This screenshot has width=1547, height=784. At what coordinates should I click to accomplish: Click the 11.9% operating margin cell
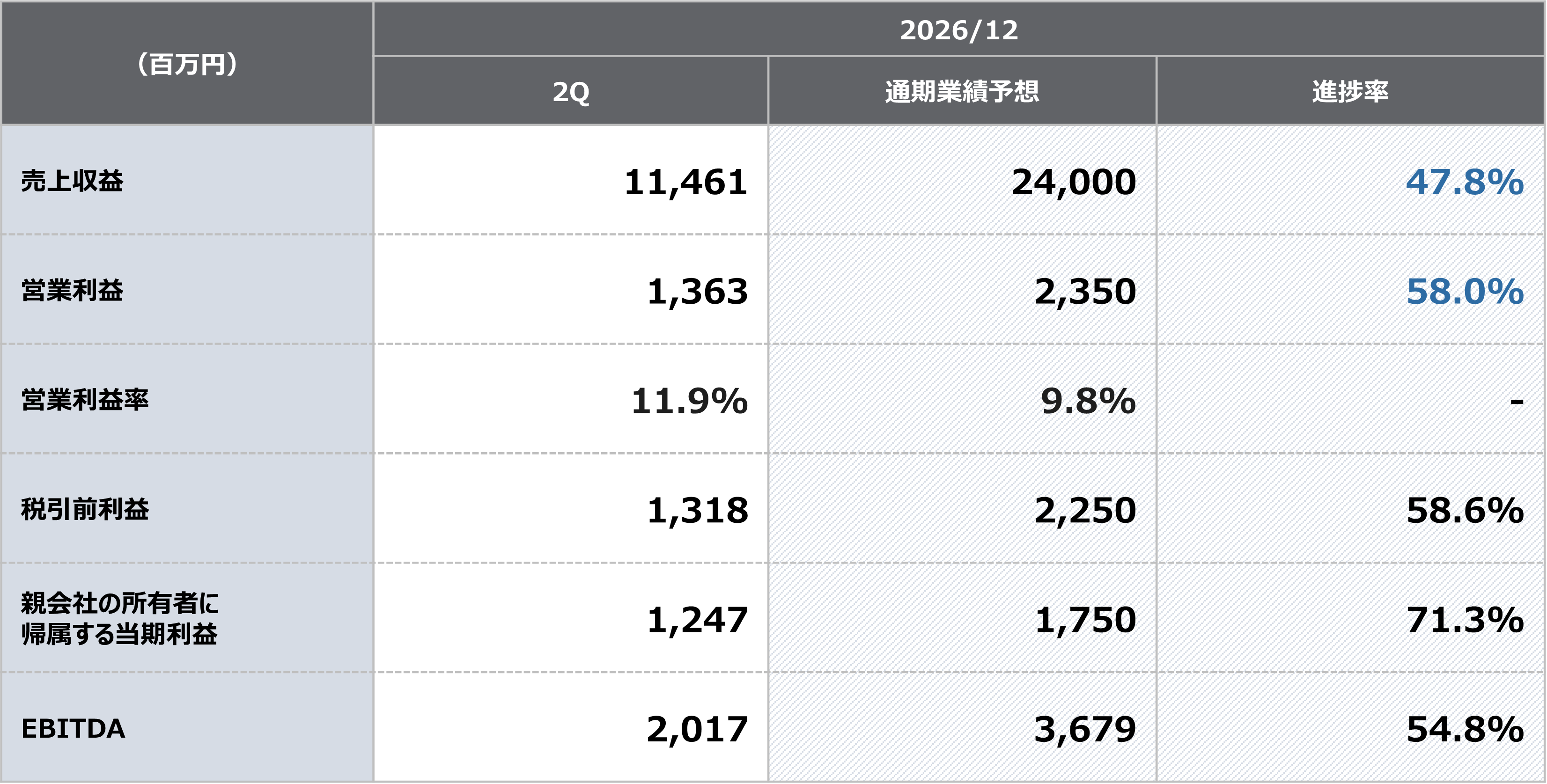pyautogui.click(x=689, y=400)
